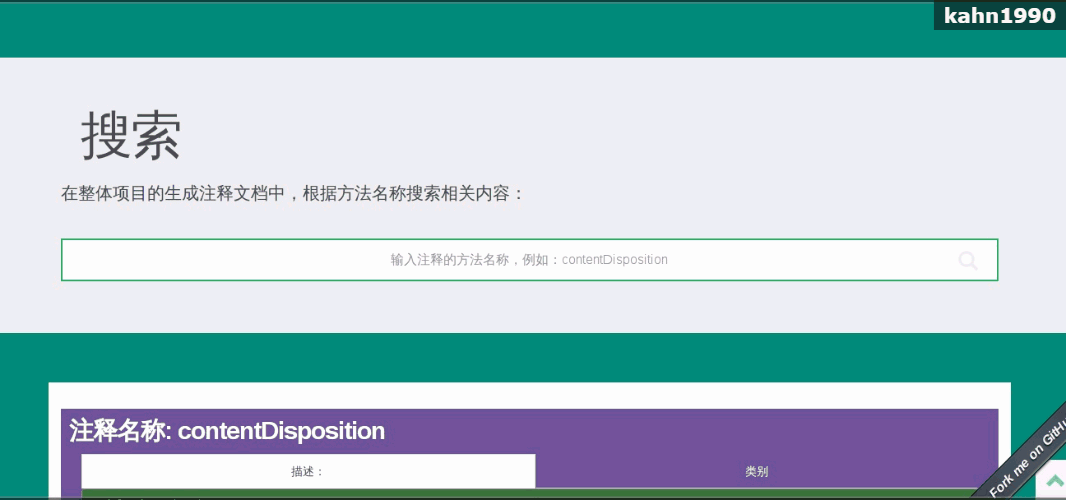
Task: Click the kahn1990 label
Action: (x=999, y=16)
